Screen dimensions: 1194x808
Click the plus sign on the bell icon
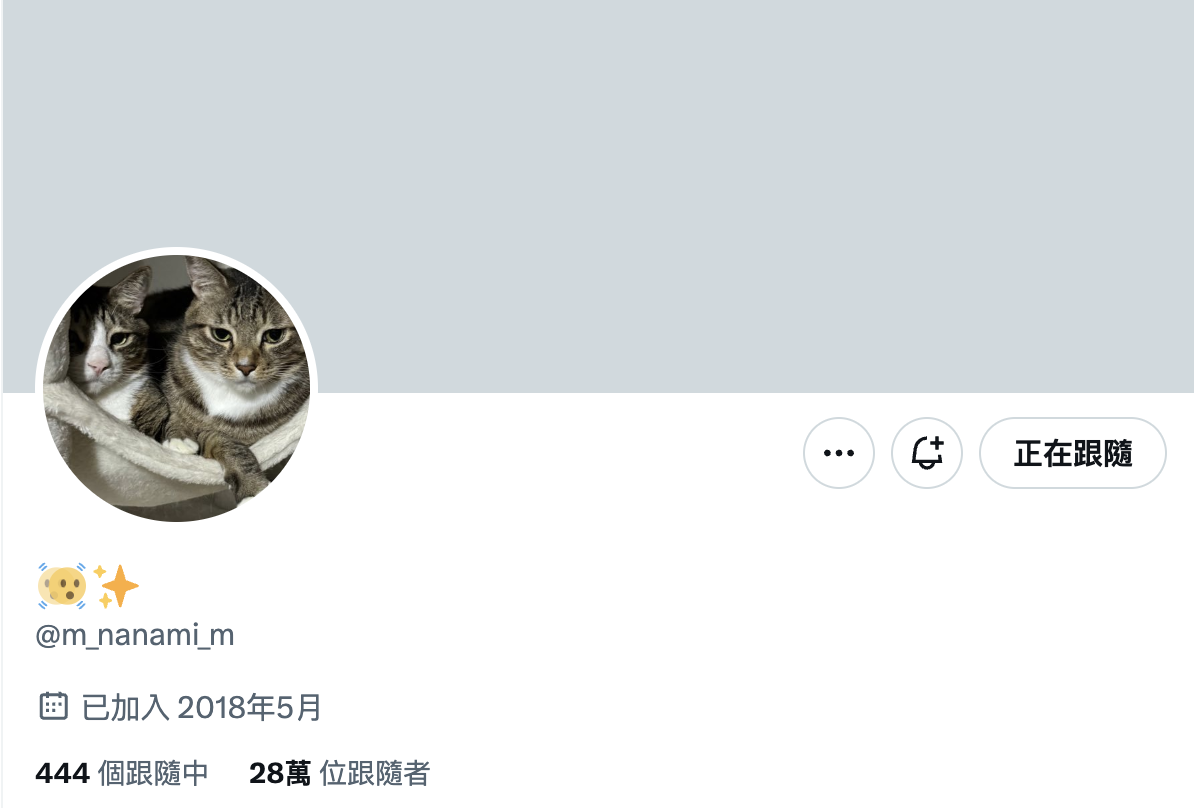point(937,442)
